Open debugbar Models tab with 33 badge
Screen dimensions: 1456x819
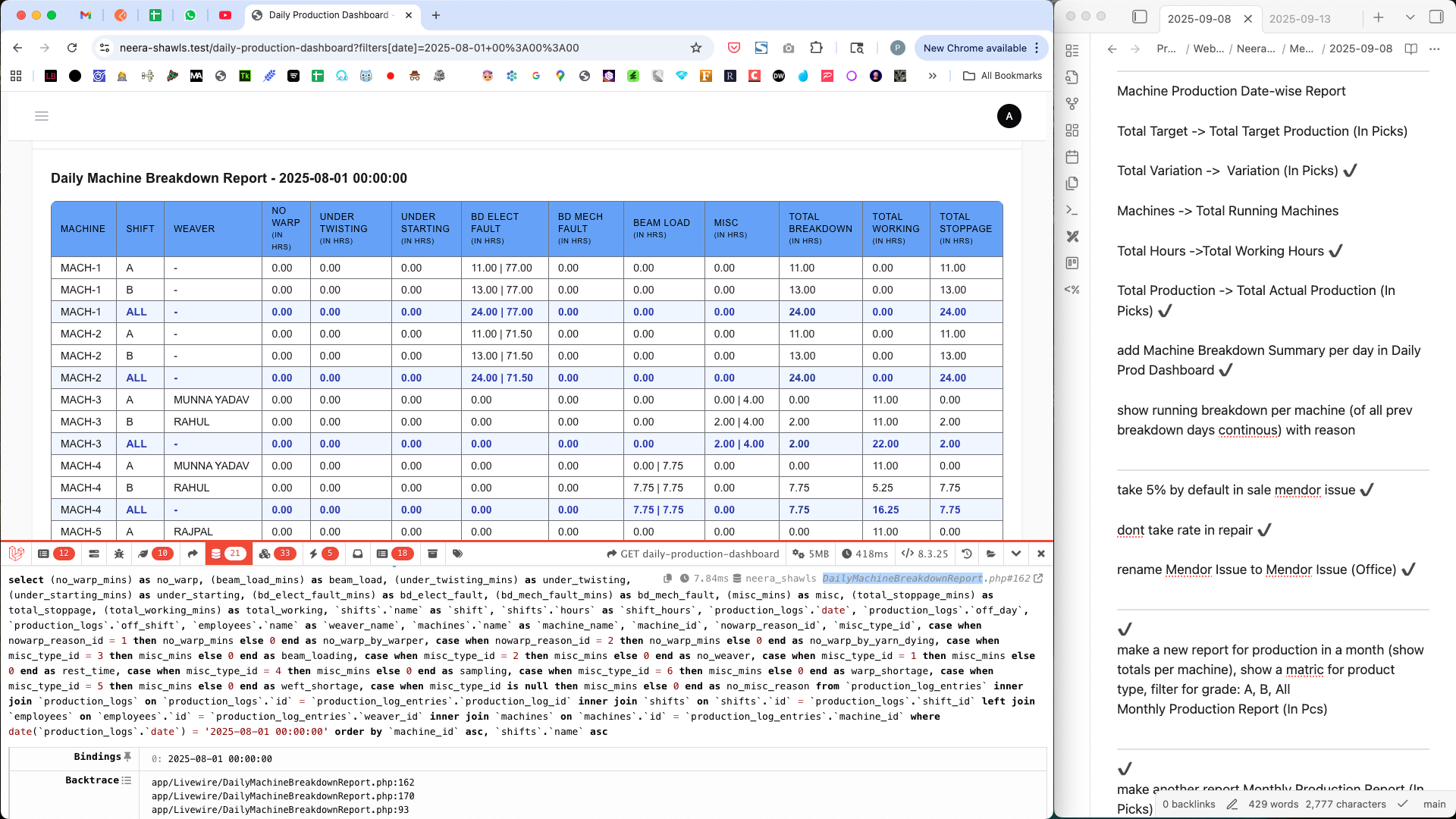276,554
